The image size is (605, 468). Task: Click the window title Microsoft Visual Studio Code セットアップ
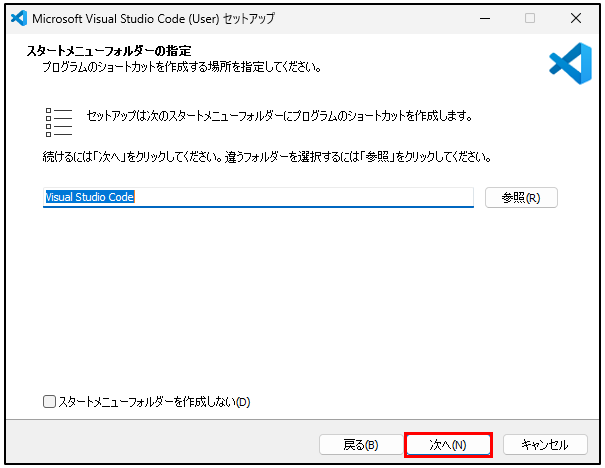[153, 18]
